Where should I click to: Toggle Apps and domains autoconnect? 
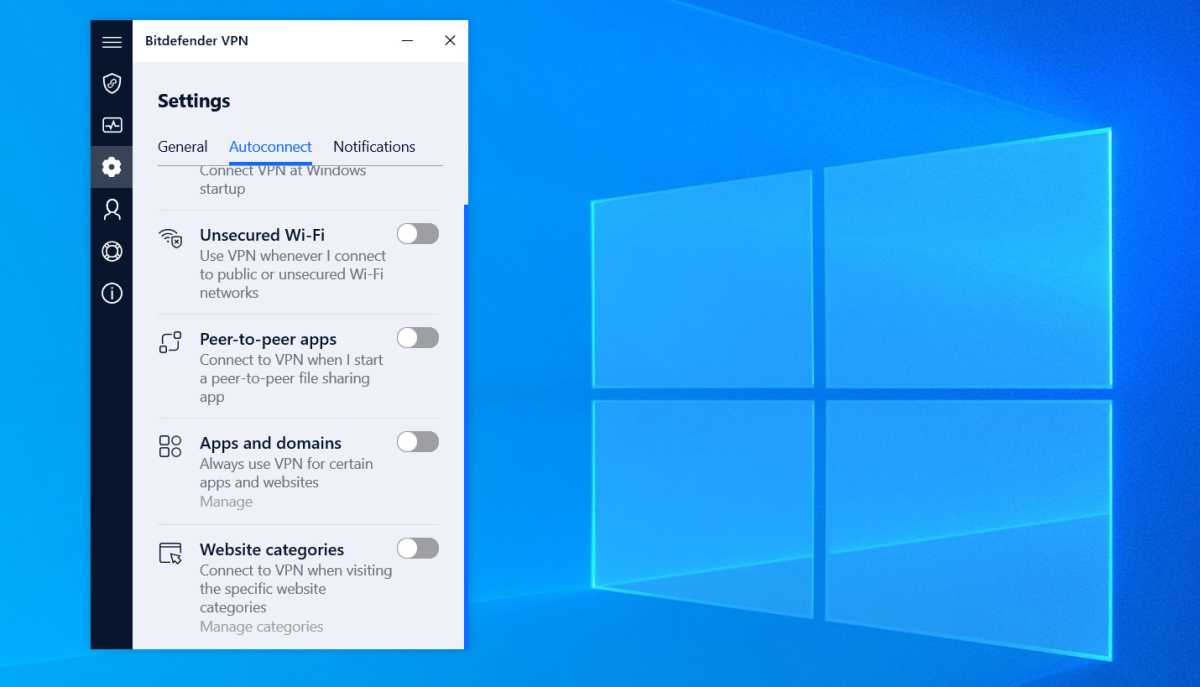pos(418,442)
